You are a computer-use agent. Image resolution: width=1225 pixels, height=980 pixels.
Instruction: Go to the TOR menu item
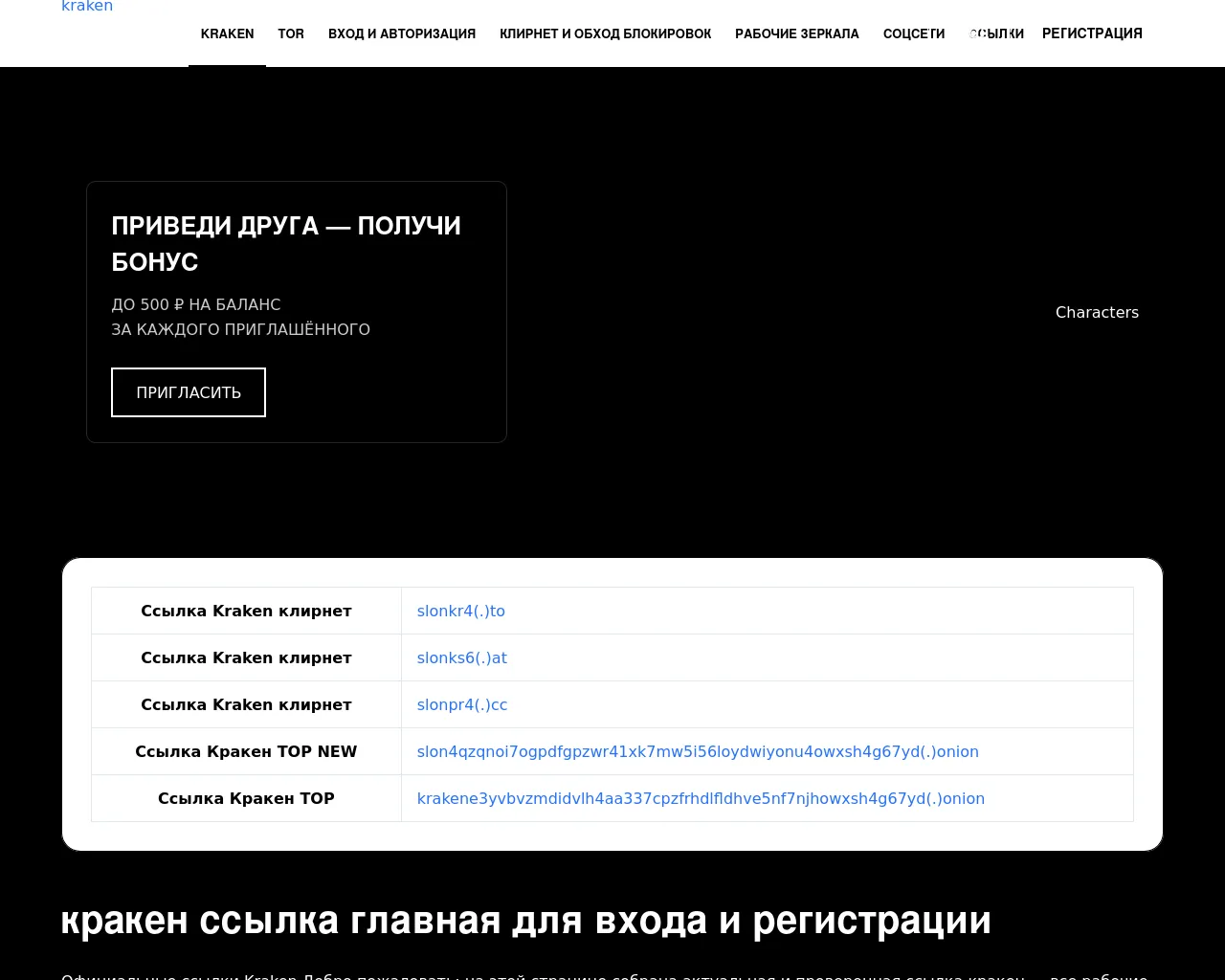pos(291,33)
